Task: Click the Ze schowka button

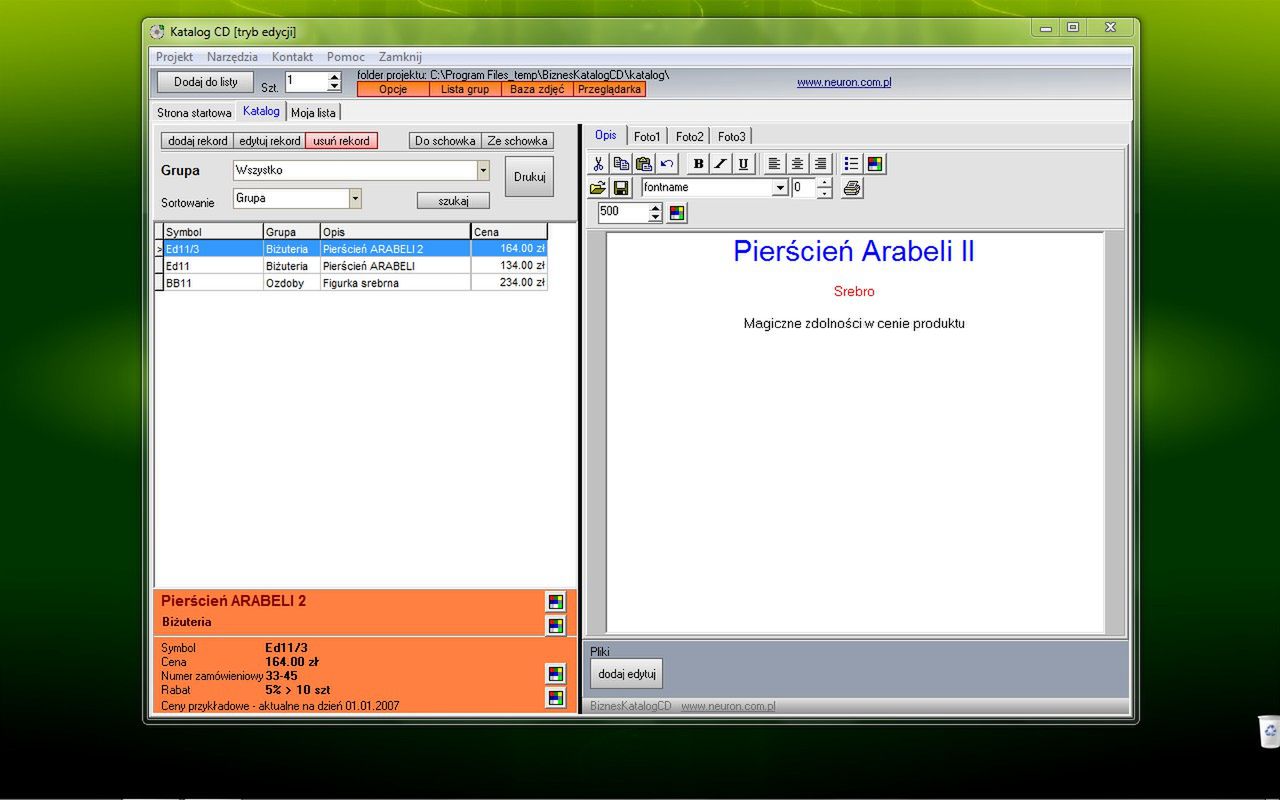Action: 517,141
